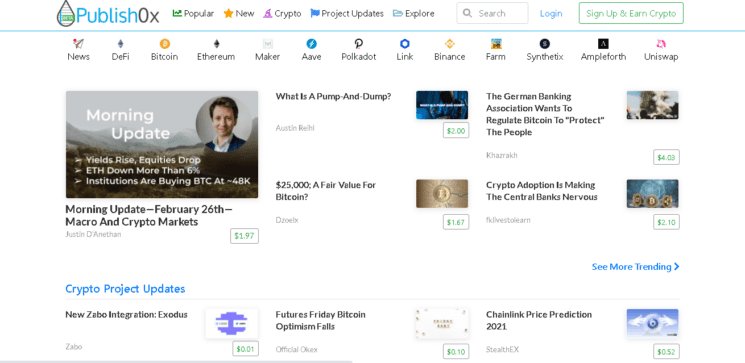
Task: Visit the StealthEX author profile
Action: tap(502, 350)
